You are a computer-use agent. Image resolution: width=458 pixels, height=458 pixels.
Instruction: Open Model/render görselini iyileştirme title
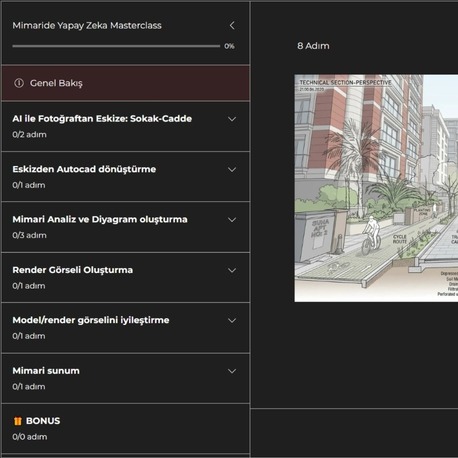tap(91, 320)
